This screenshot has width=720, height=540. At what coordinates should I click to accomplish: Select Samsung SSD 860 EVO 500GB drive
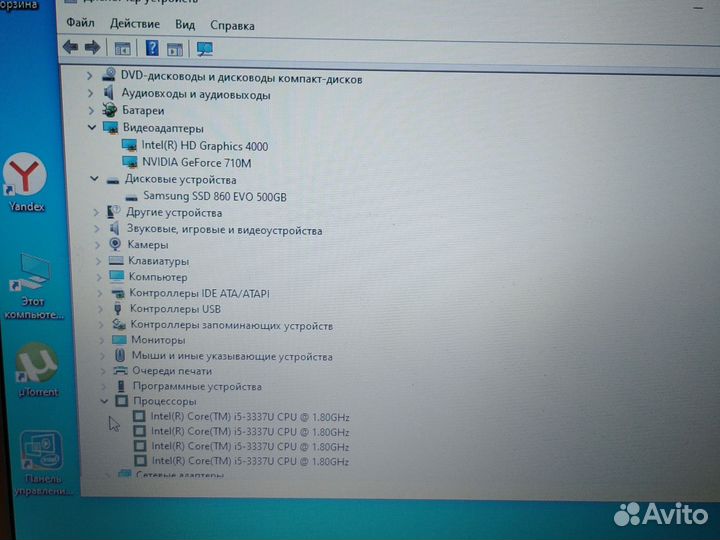click(x=215, y=197)
